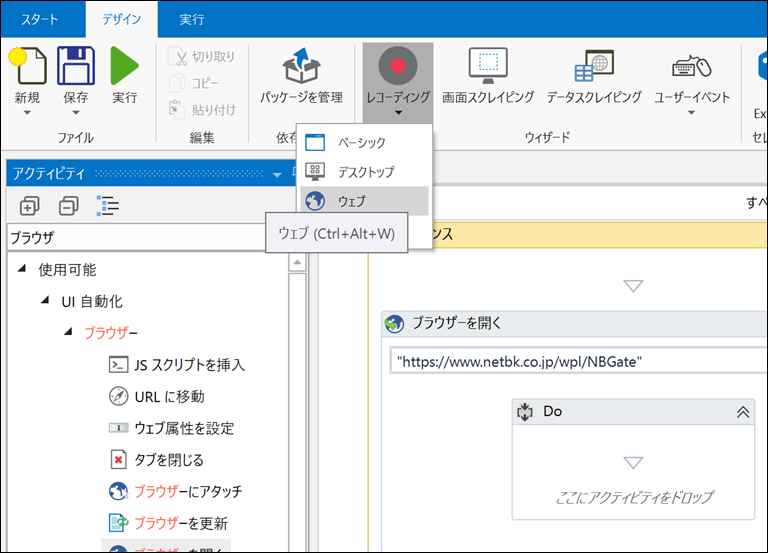Viewport: 768px width, 553px height.
Task: Click the Copy (コピー) item
Action: coord(194,83)
